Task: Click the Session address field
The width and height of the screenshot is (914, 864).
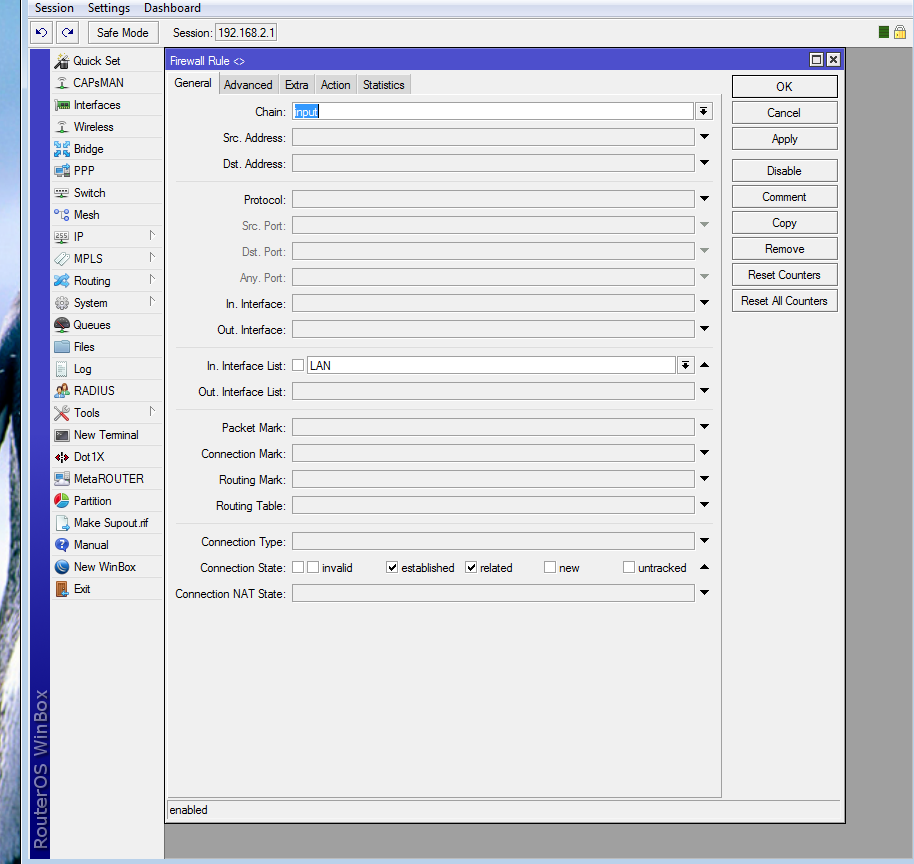Action: (246, 33)
